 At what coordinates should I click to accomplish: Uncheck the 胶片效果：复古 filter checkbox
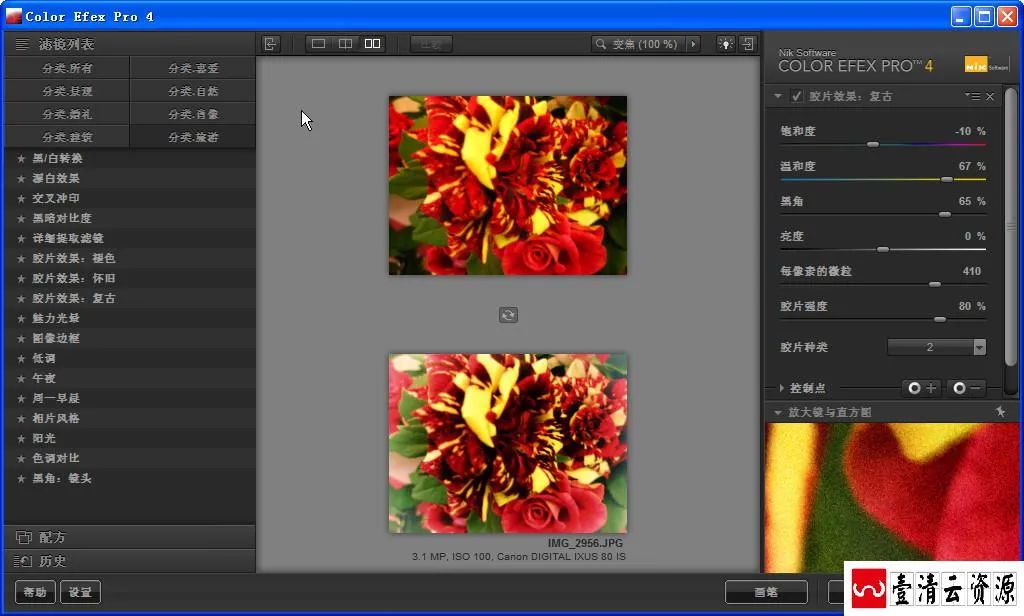pyautogui.click(x=797, y=97)
